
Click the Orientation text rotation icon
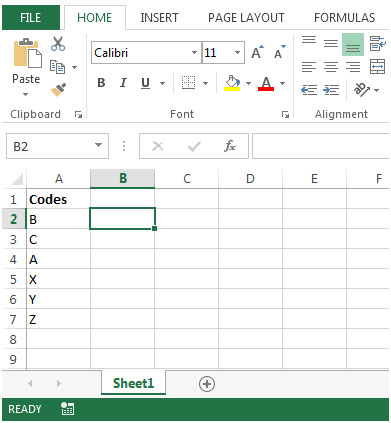click(362, 89)
